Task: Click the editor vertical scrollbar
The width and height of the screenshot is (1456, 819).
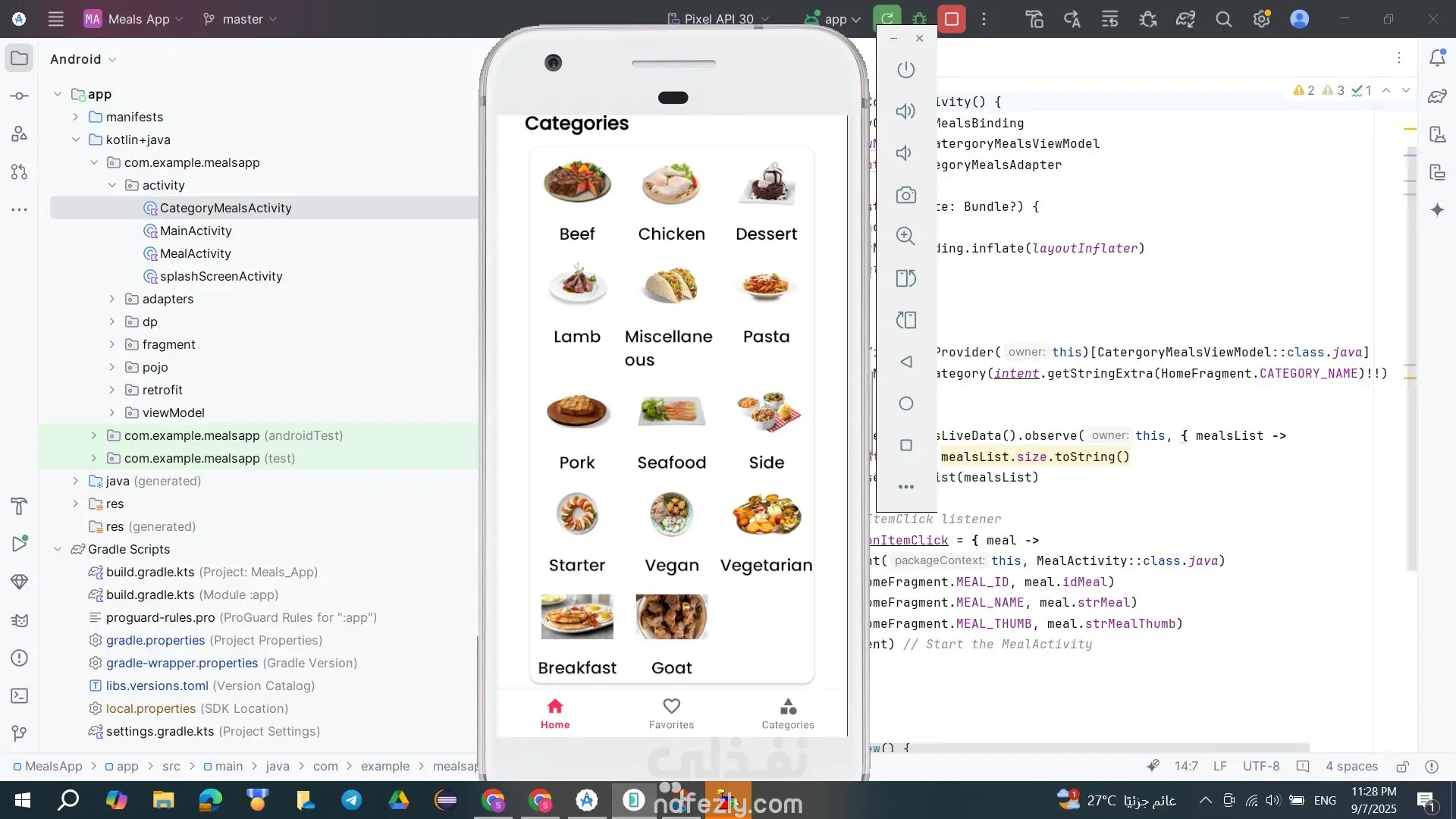Action: [1410, 341]
